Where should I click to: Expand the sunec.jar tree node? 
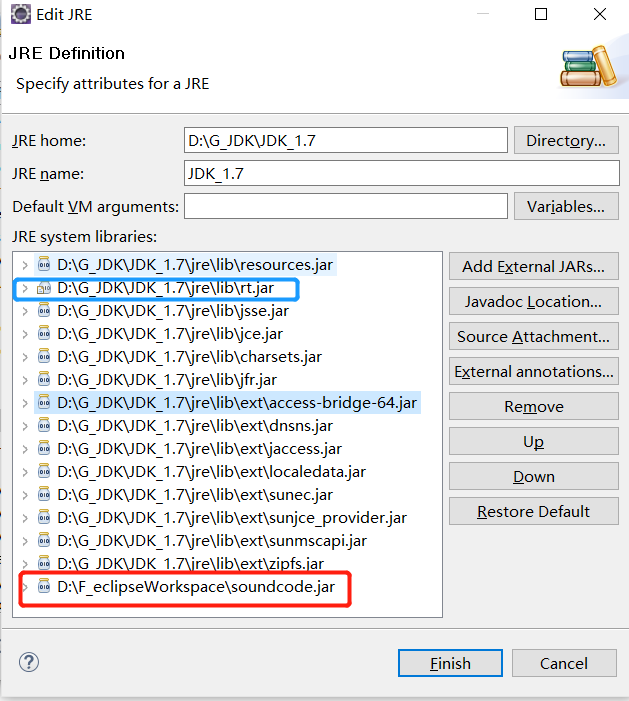(x=25, y=495)
